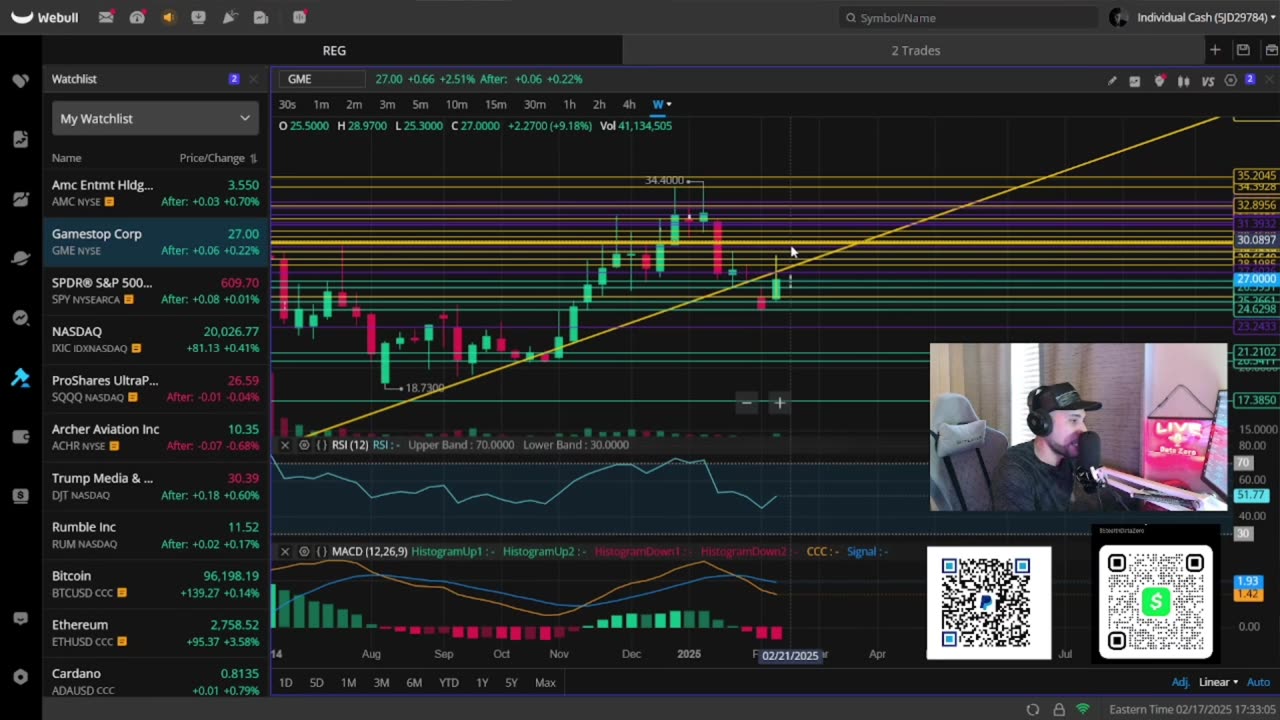Screen dimensions: 1280x720
Task: Click the orange speaker announcement icon
Action: [x=168, y=17]
